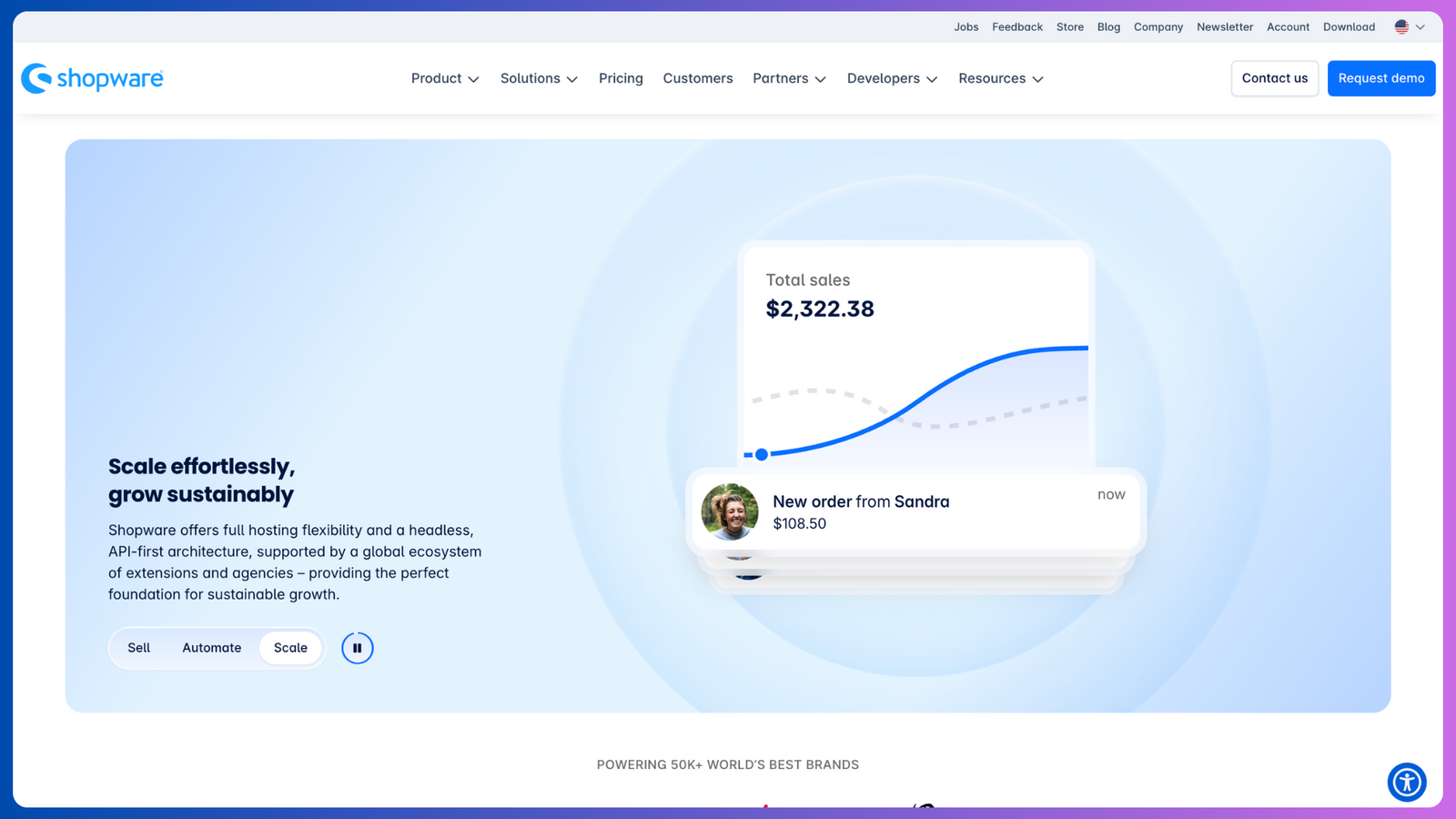Image resolution: width=1456 pixels, height=819 pixels.
Task: Click the 'Scale effortlessly, grow sustainably' heading
Action: [201, 480]
